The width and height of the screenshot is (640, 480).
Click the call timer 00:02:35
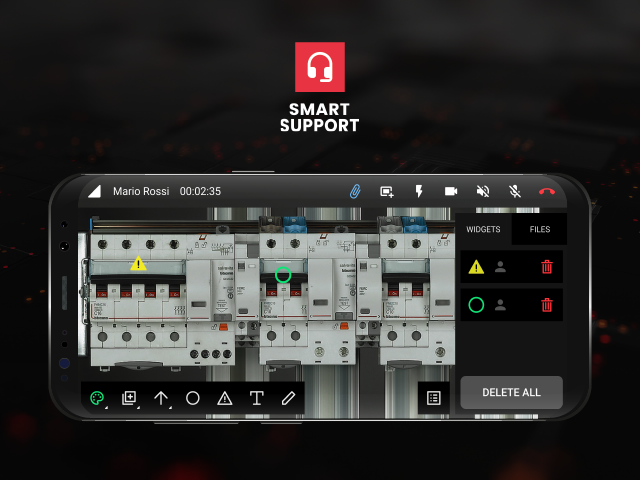tap(200, 191)
